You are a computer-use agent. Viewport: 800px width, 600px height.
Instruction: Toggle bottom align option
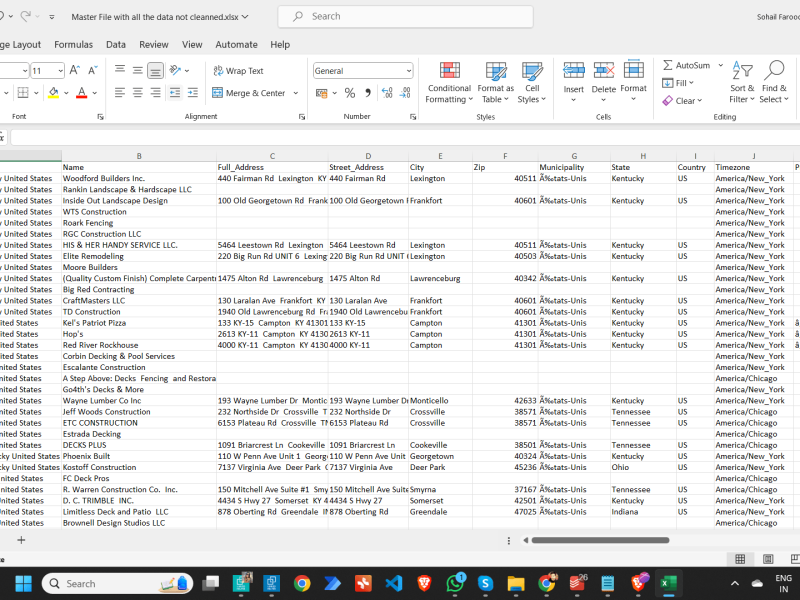click(156, 70)
